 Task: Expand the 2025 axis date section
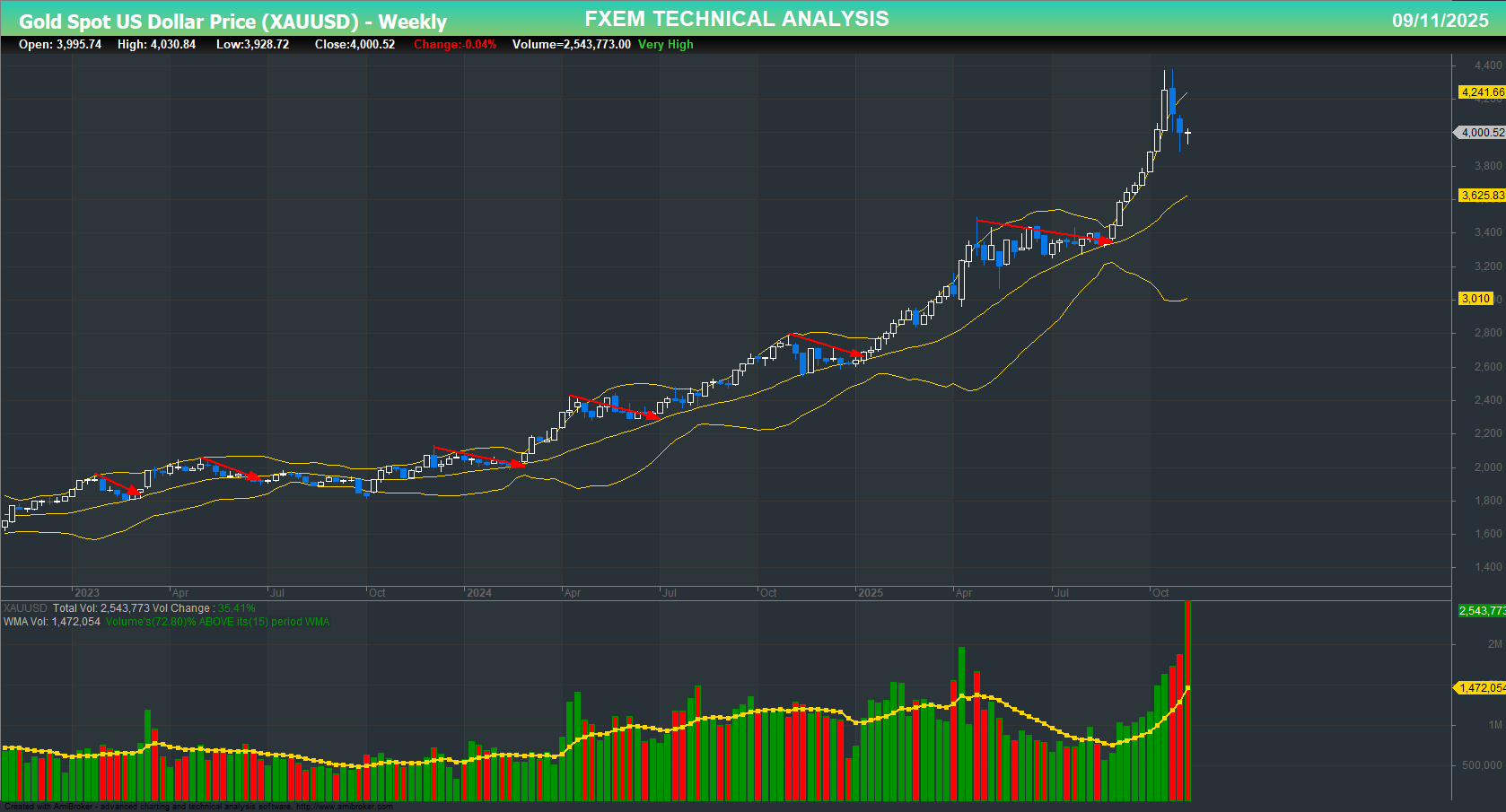(x=871, y=593)
